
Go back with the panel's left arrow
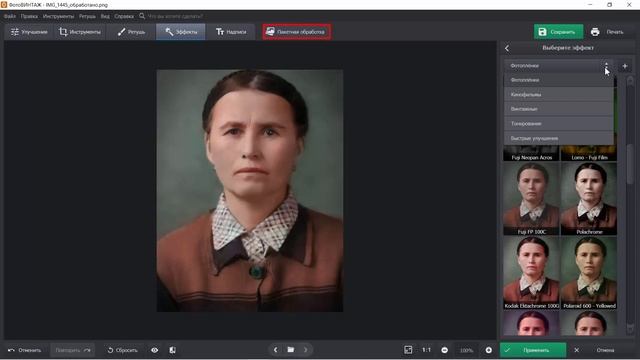pyautogui.click(x=507, y=48)
